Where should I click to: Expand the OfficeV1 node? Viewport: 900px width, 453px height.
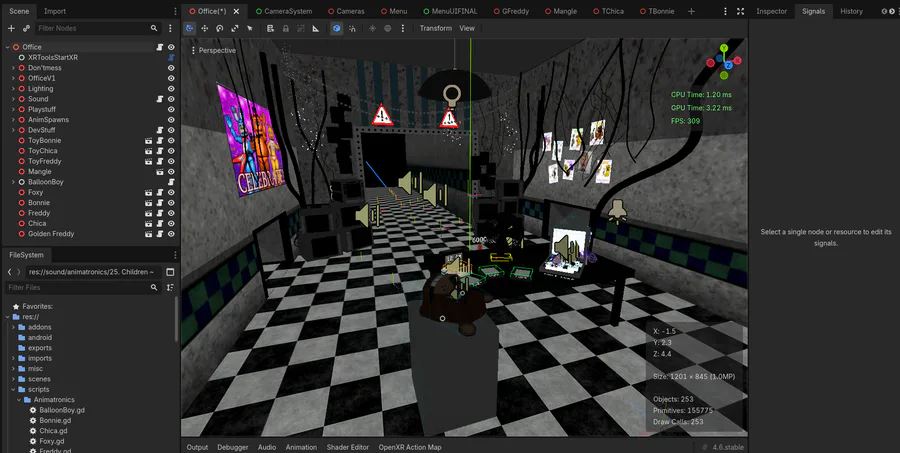(13, 78)
